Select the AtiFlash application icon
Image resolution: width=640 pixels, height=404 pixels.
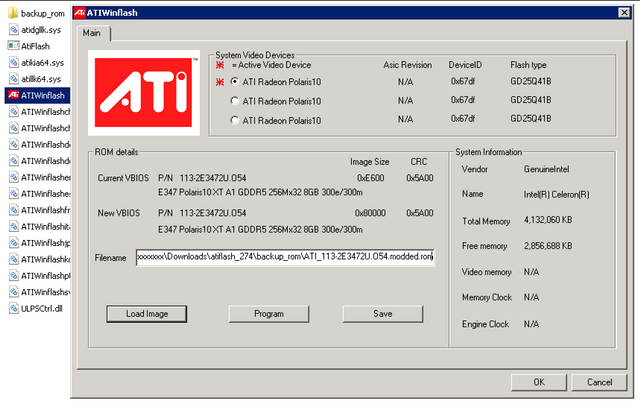(13, 46)
